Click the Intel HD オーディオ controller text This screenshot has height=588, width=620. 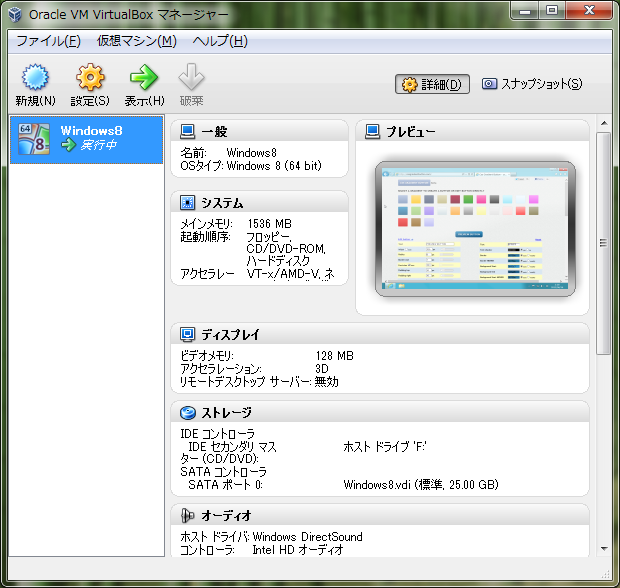pos(298,550)
